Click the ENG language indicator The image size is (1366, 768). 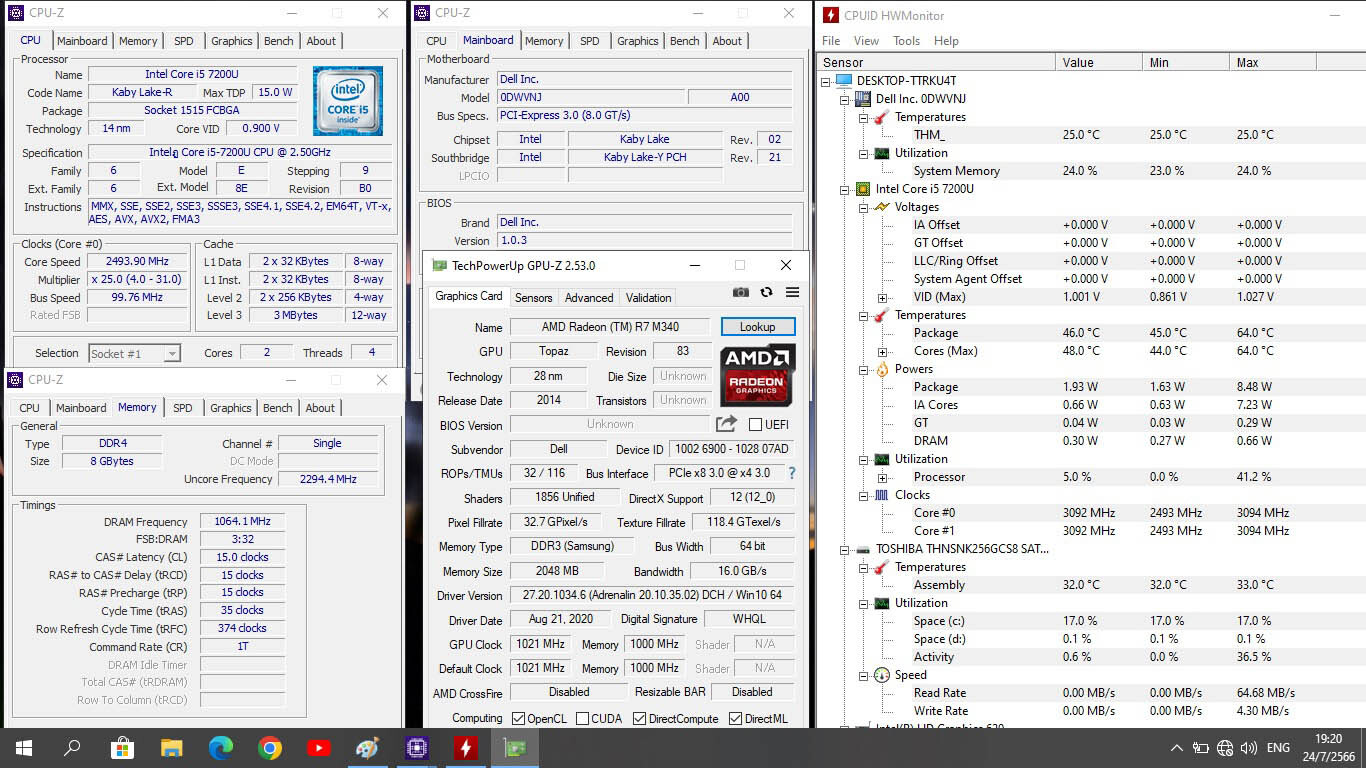click(x=1278, y=747)
